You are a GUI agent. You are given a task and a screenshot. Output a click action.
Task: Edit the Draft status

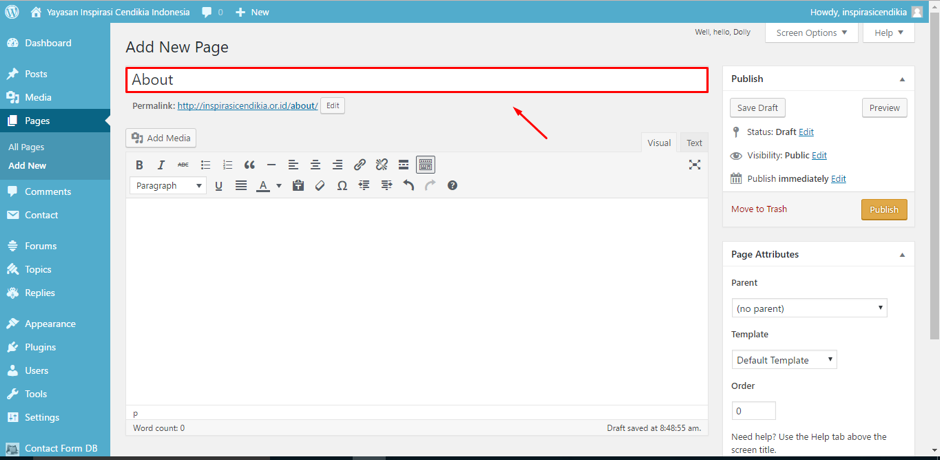tap(806, 132)
